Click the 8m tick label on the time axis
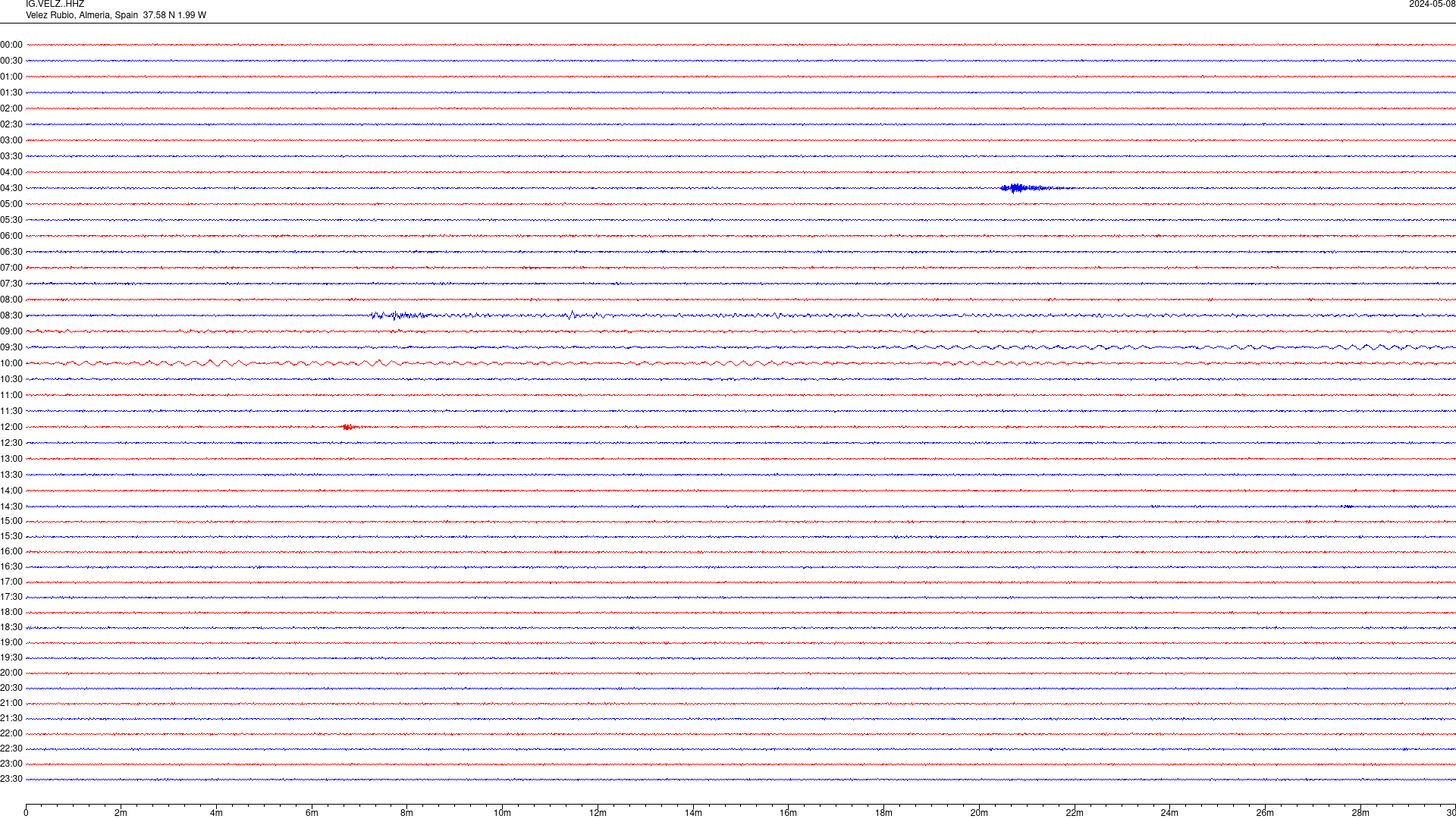Screen dimensions: 1456x819 click(406, 813)
